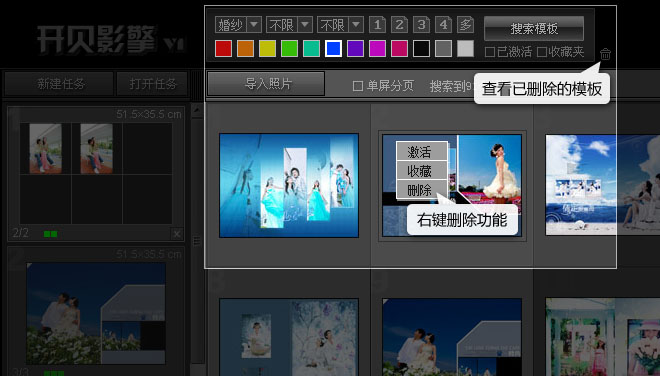Pick the green color swatch
Viewport: 660px width, 376px height.
(x=289, y=49)
